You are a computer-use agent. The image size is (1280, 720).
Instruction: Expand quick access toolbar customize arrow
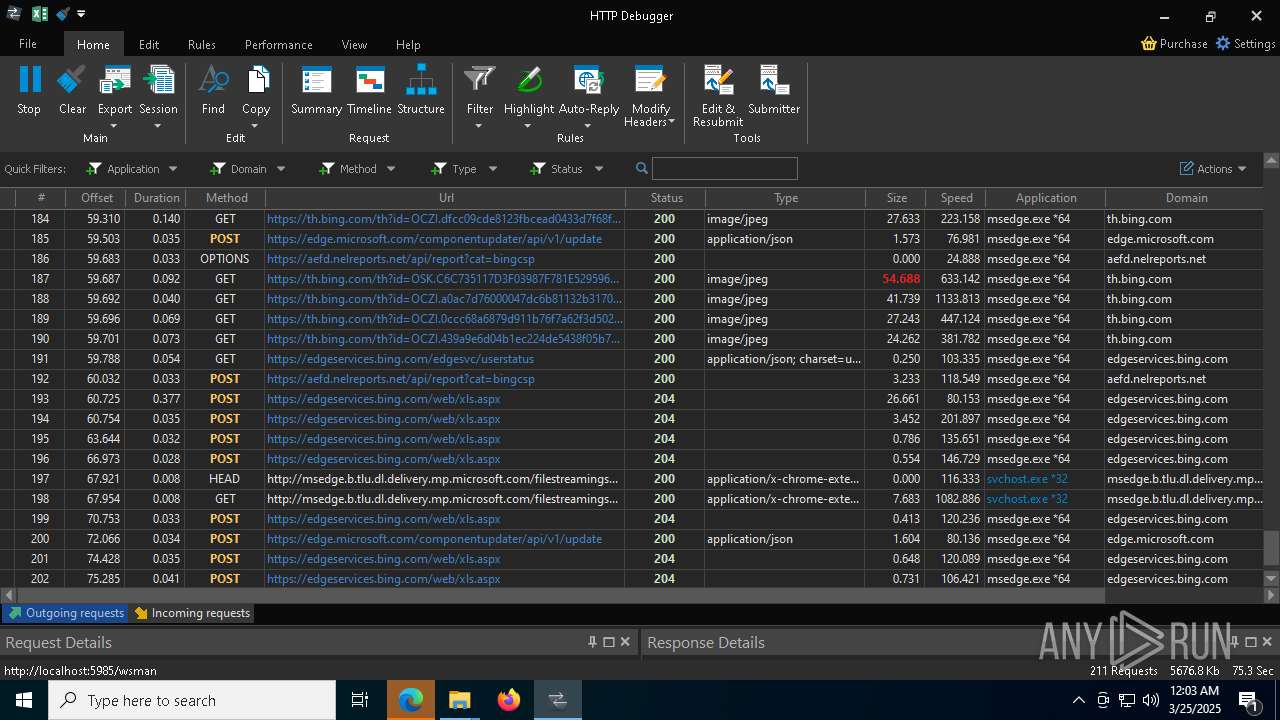coord(81,14)
